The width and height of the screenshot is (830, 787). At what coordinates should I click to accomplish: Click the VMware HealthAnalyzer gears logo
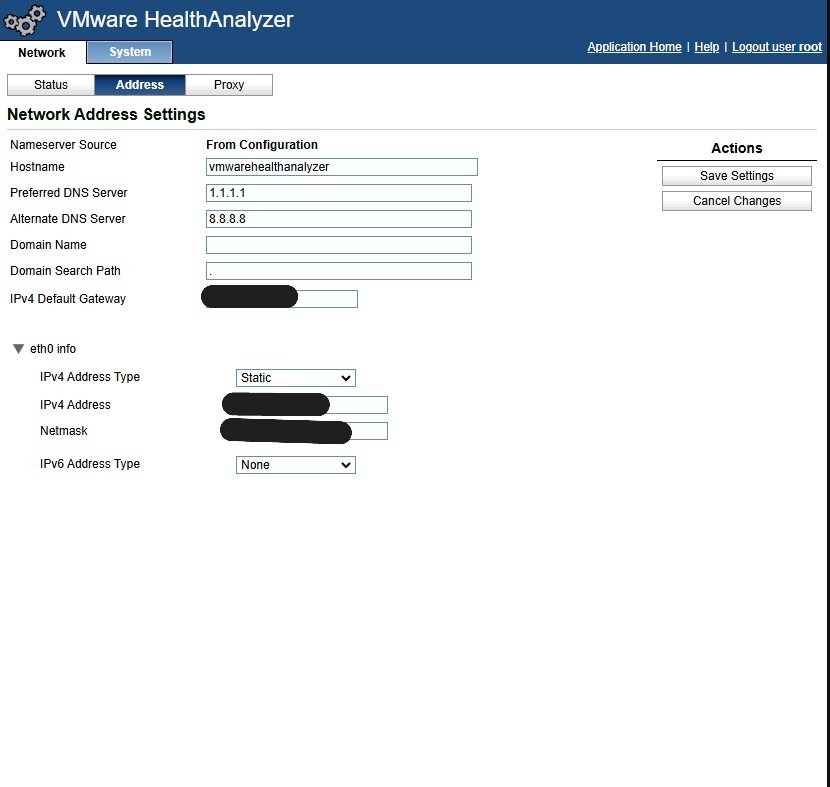tap(24, 20)
